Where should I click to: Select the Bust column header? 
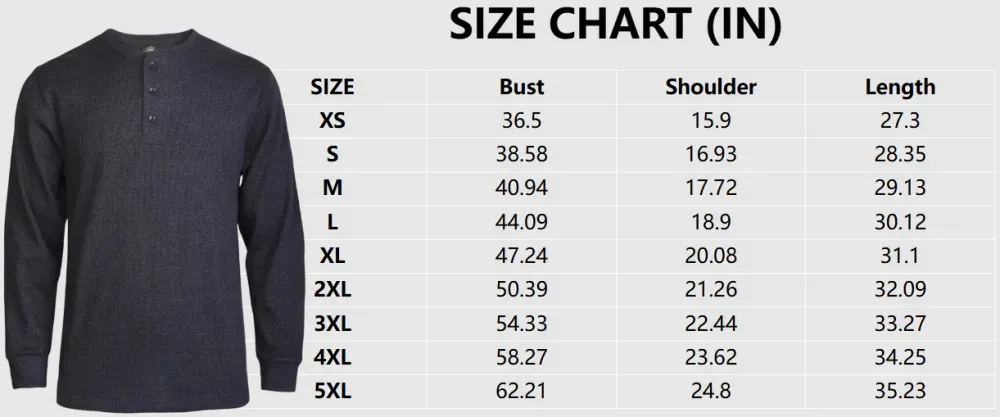click(x=522, y=87)
